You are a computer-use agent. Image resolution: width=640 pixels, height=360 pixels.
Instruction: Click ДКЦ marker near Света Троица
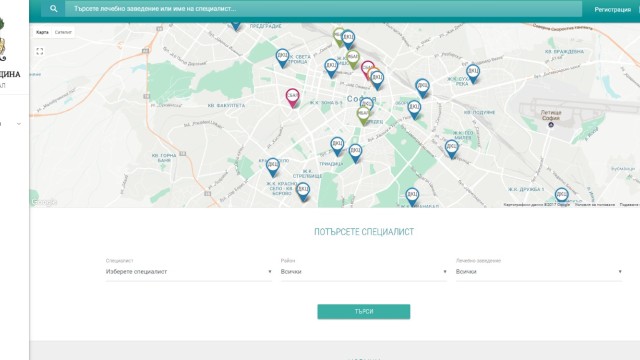click(x=282, y=58)
